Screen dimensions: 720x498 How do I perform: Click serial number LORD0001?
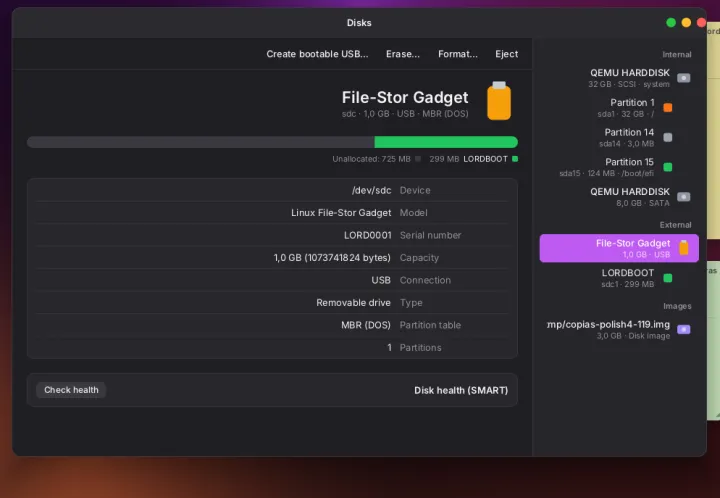coord(368,235)
